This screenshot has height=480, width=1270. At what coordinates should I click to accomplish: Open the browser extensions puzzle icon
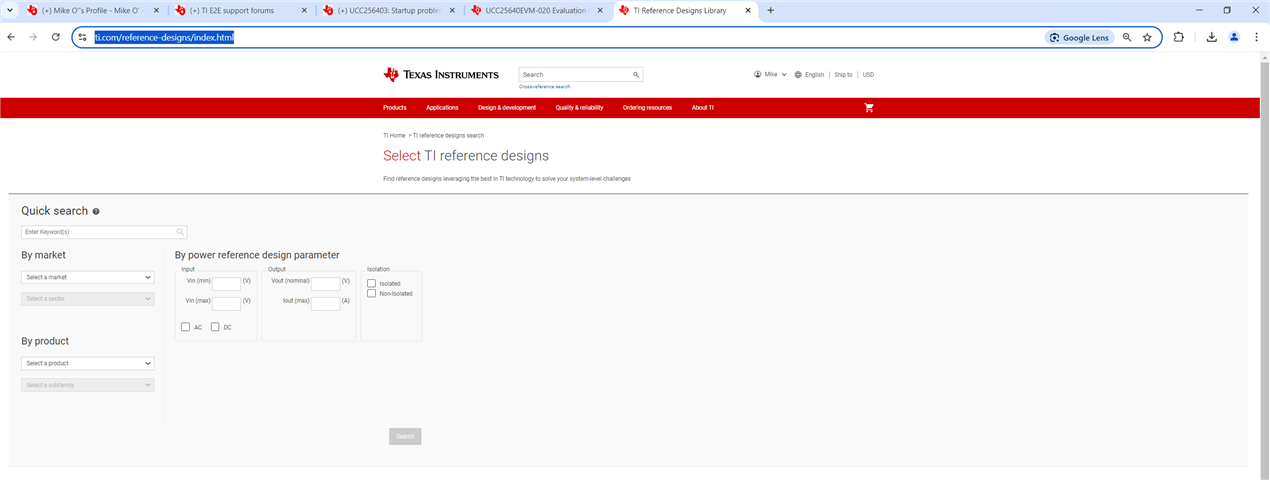[1178, 37]
